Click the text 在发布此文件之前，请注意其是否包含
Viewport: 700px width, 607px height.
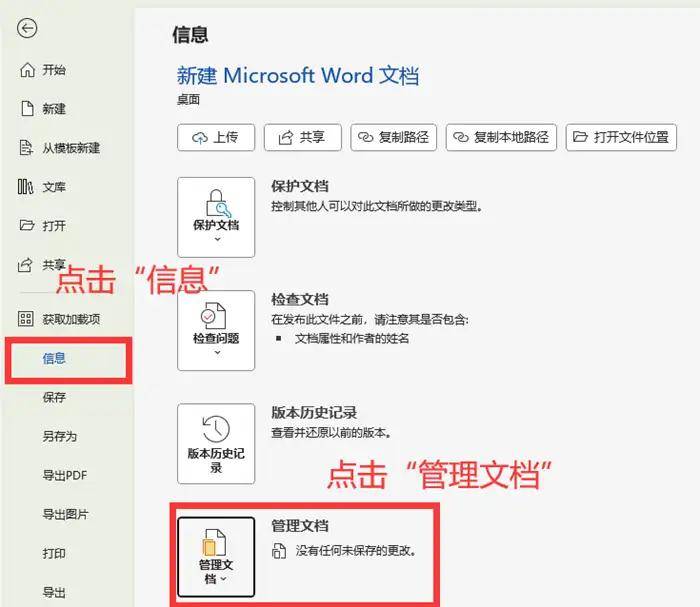tap(370, 320)
